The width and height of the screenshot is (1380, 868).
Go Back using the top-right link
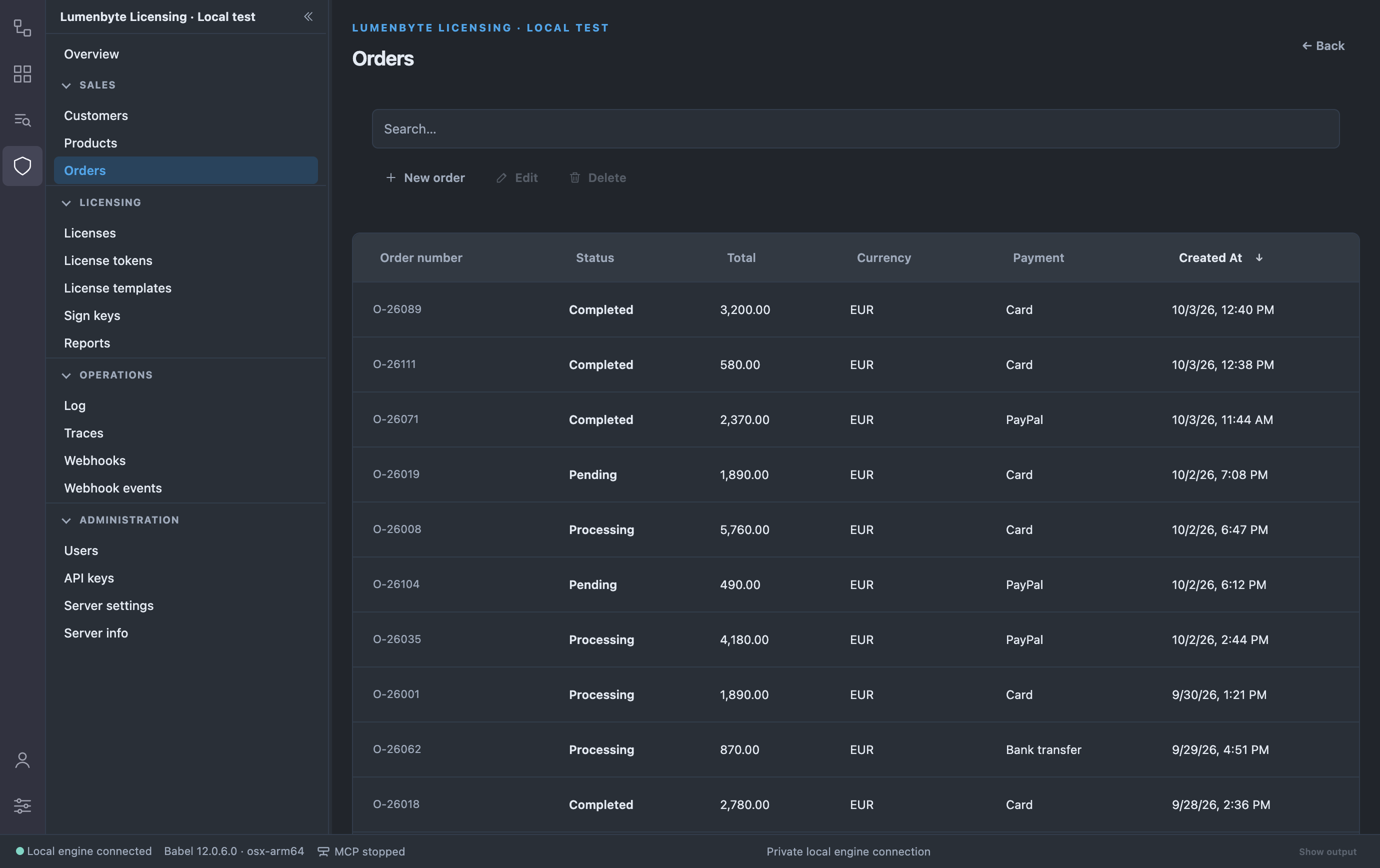(x=1323, y=46)
